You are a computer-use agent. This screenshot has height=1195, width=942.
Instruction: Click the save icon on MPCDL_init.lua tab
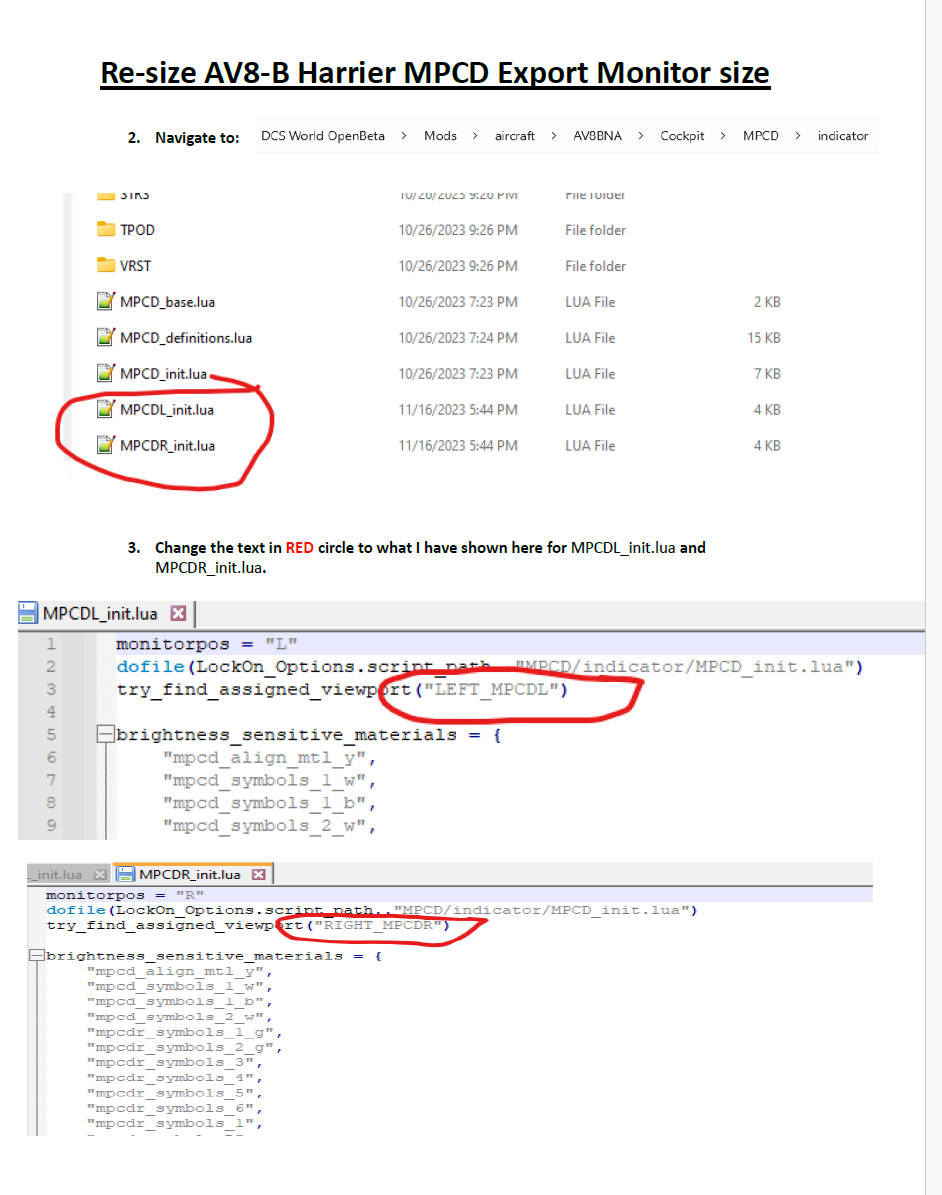pyautogui.click(x=29, y=613)
